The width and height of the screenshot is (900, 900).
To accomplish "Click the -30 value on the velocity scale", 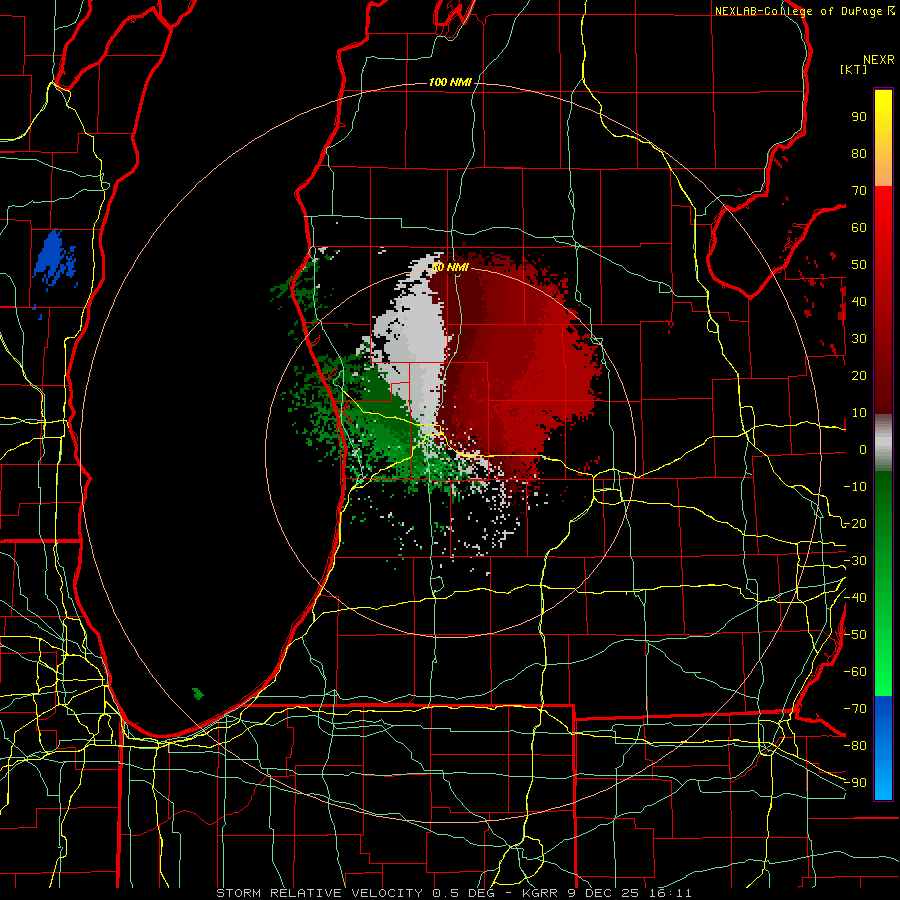I will [855, 560].
